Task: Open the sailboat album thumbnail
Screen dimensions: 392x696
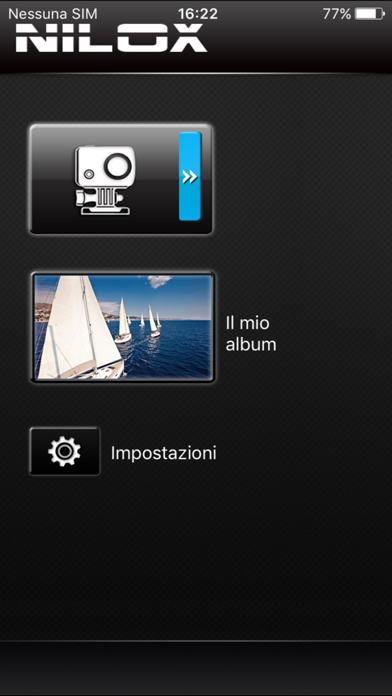Action: tap(123, 327)
